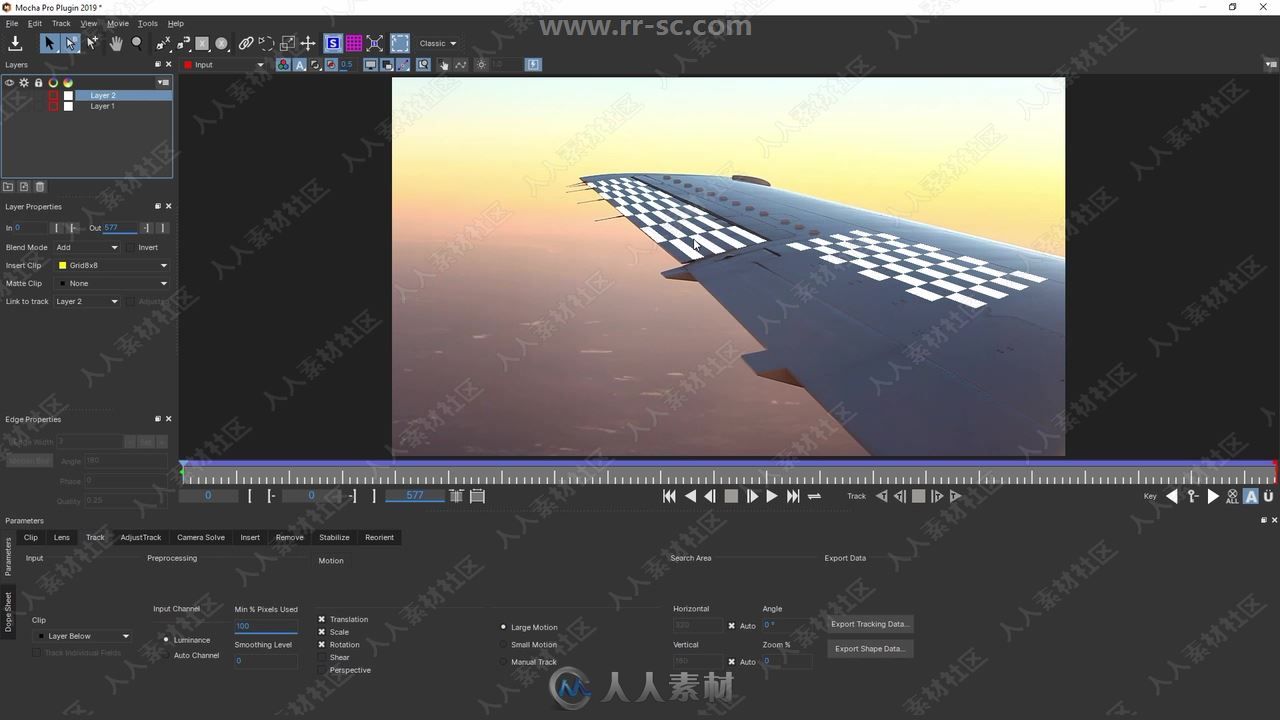Open the Blend Mode Add dropdown
Image resolution: width=1280 pixels, height=720 pixels.
(87, 247)
